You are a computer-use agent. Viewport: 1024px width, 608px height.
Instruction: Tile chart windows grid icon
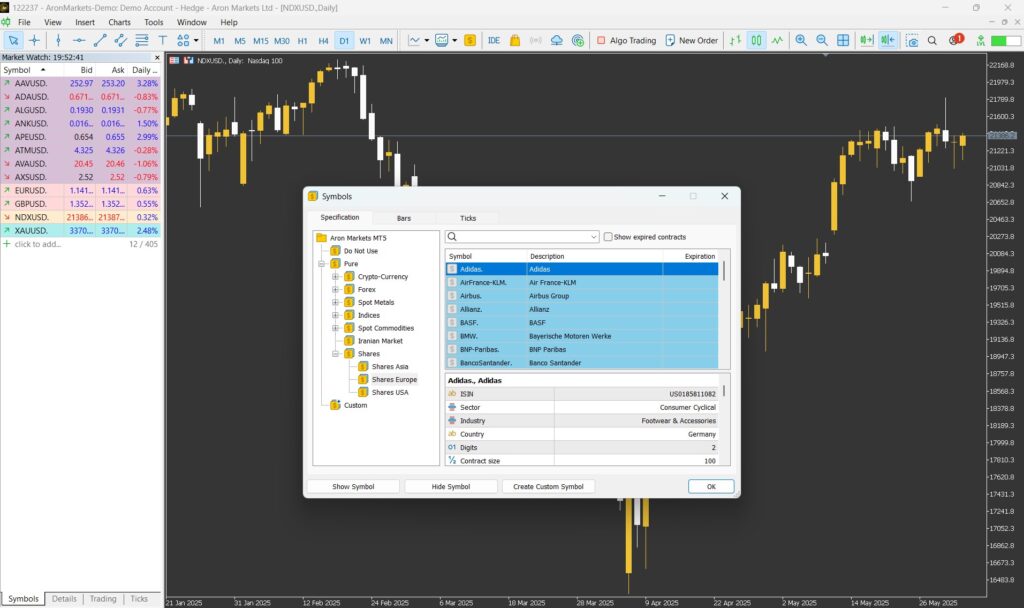(843, 40)
